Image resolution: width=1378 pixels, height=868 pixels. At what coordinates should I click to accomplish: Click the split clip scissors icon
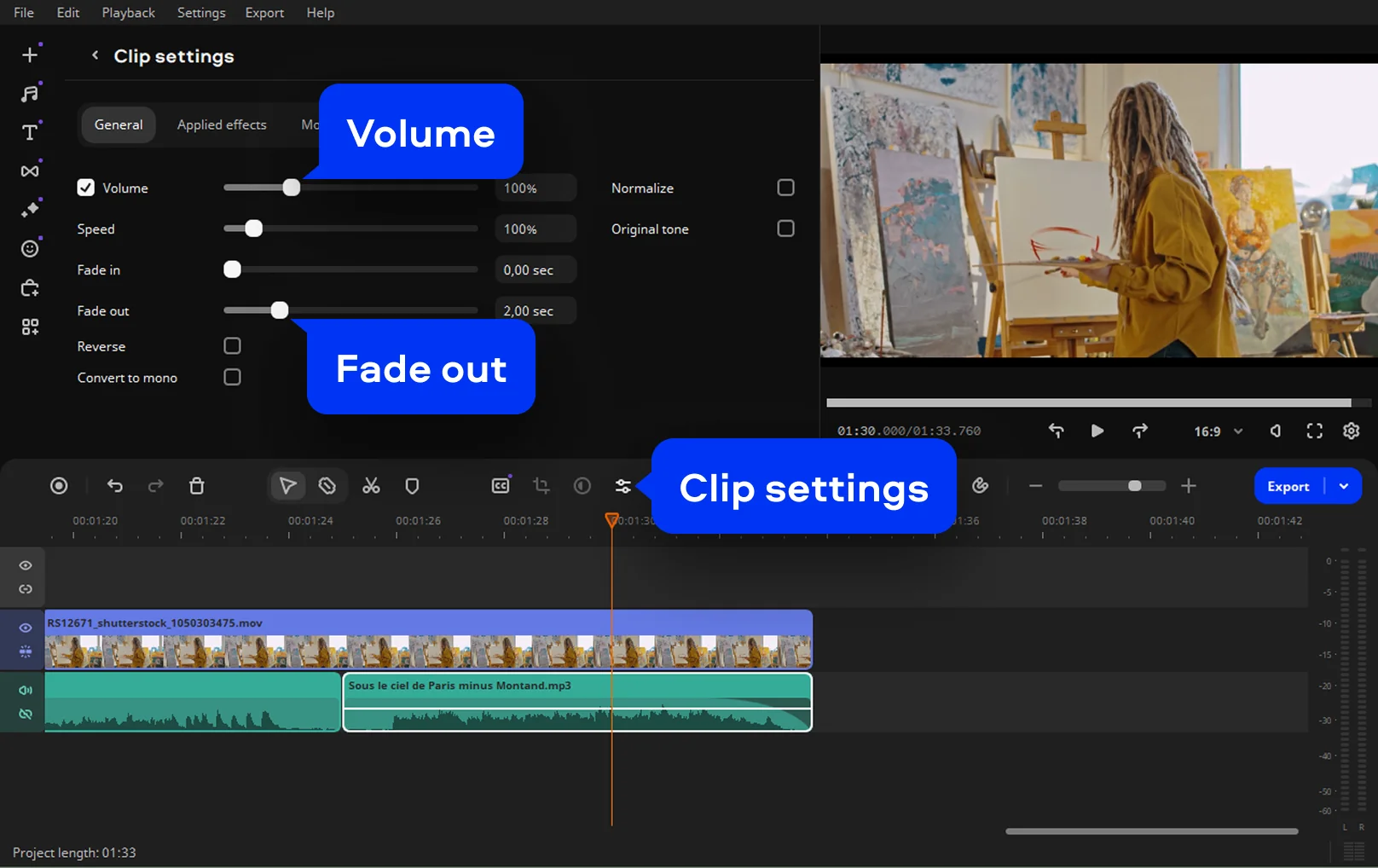tap(371, 486)
